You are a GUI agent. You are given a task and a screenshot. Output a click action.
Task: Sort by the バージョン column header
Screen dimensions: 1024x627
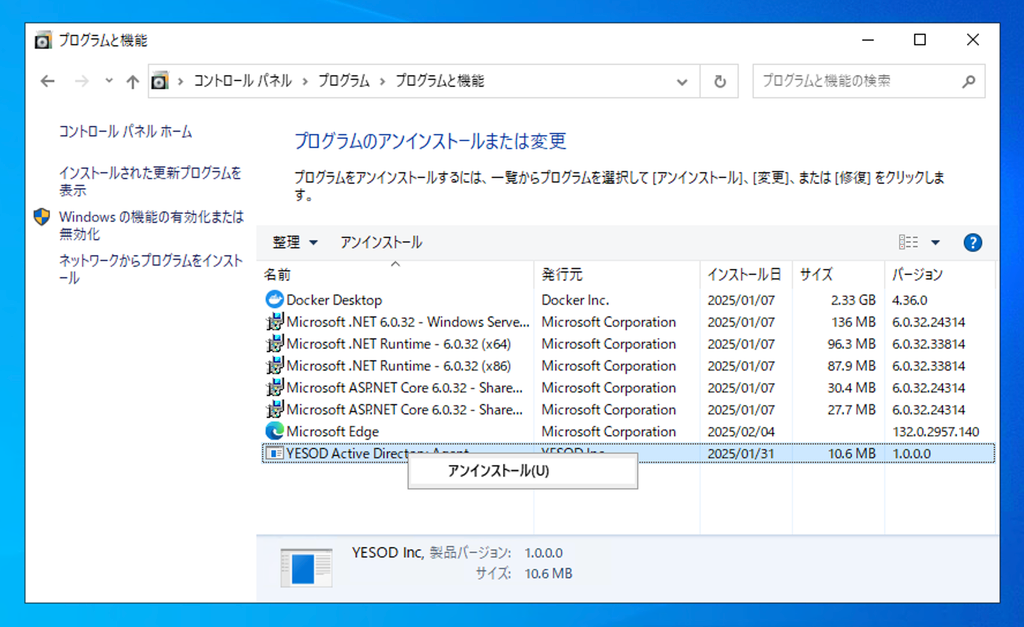click(940, 274)
